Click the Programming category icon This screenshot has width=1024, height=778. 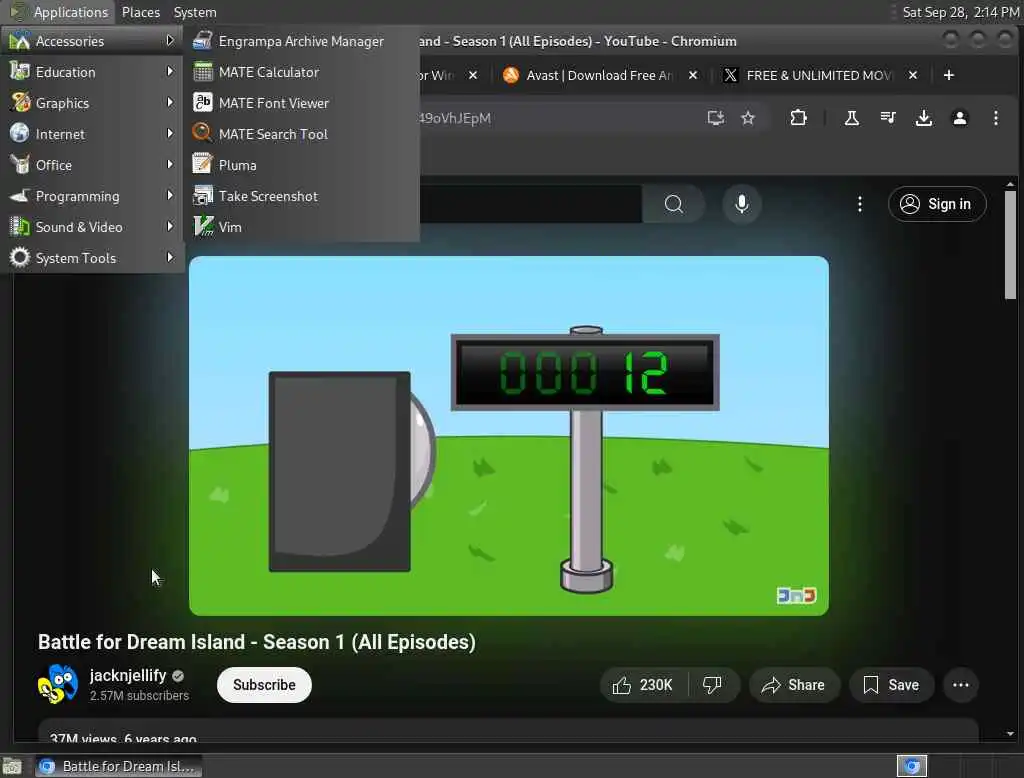pyautogui.click(x=20, y=195)
